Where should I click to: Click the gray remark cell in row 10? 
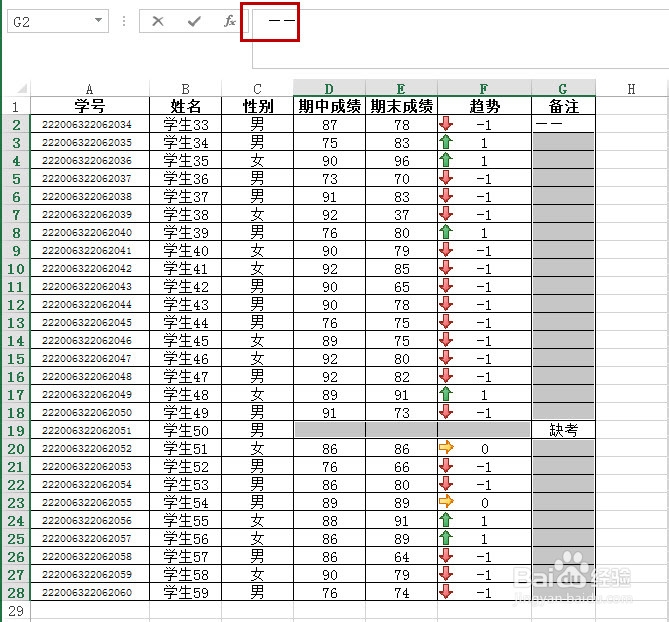(x=563, y=268)
